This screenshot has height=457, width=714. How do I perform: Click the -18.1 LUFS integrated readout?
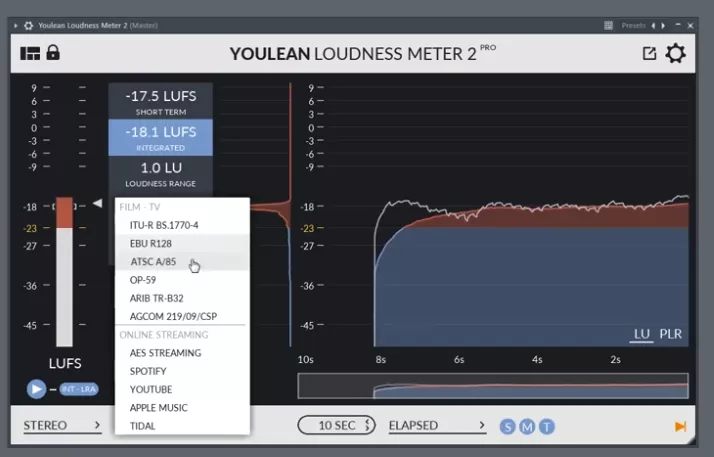(160, 137)
